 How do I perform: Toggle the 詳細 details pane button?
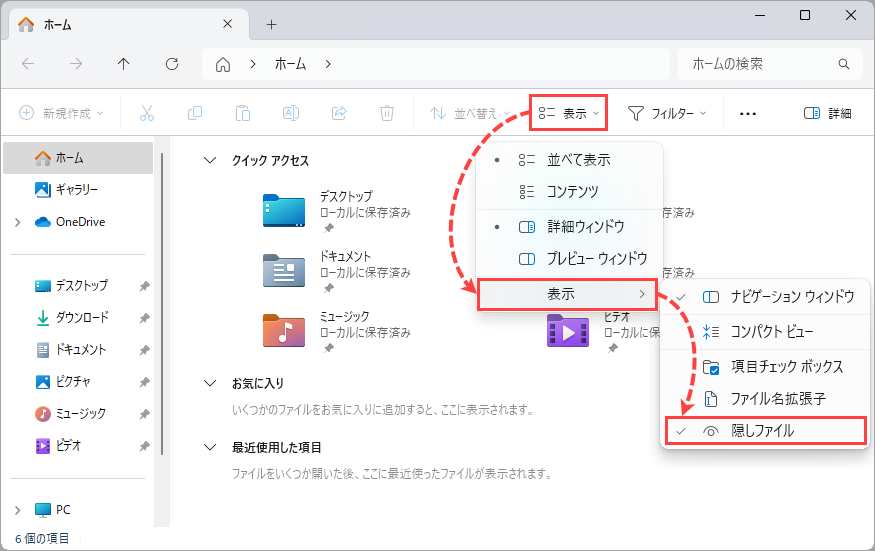[x=828, y=113]
